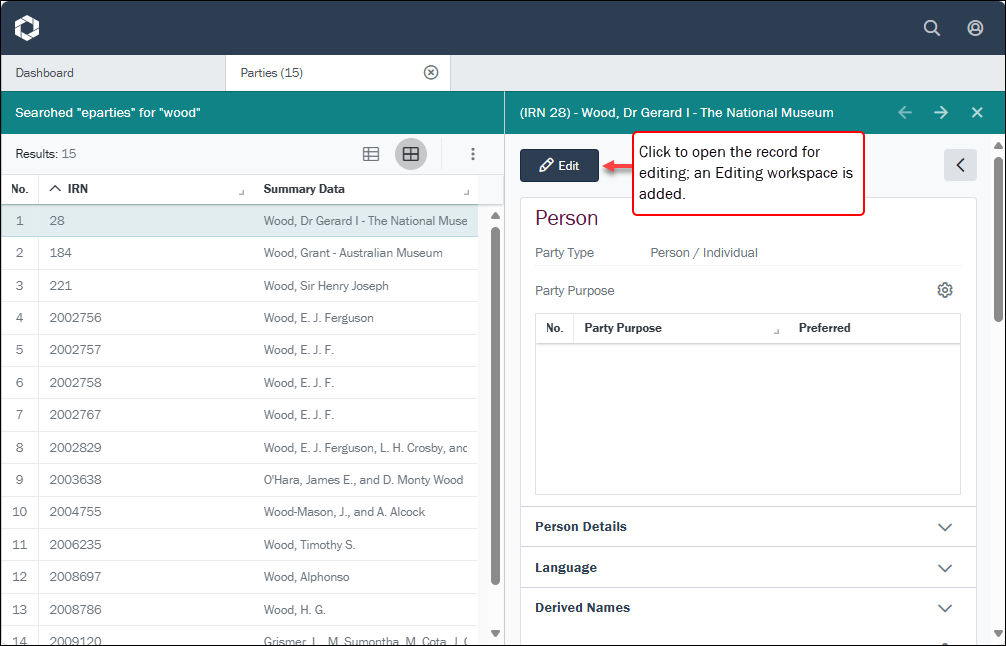Open the user account profile icon
1006x646 pixels.
(x=975, y=28)
